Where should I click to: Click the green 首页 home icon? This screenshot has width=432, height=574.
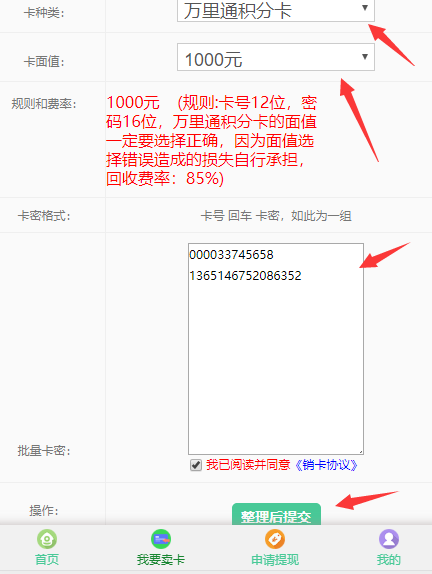(x=47, y=539)
